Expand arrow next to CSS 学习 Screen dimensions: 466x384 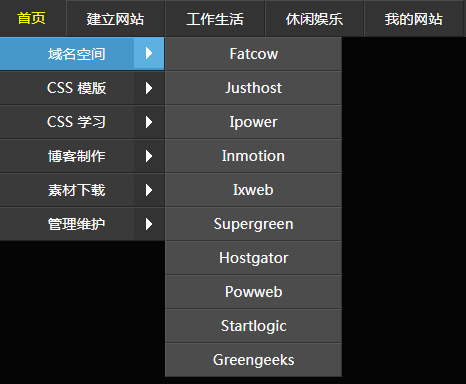coord(149,122)
